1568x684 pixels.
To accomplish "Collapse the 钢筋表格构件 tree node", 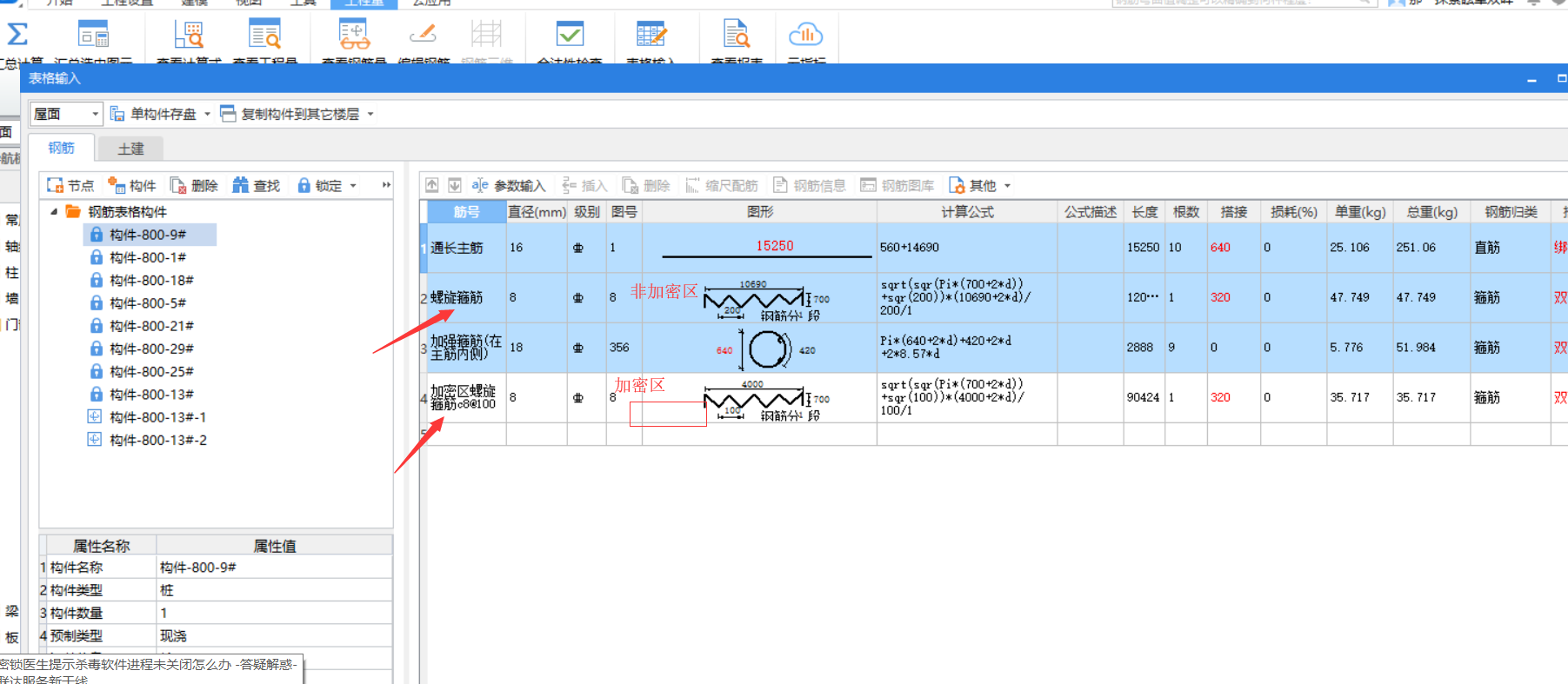I will tap(54, 211).
